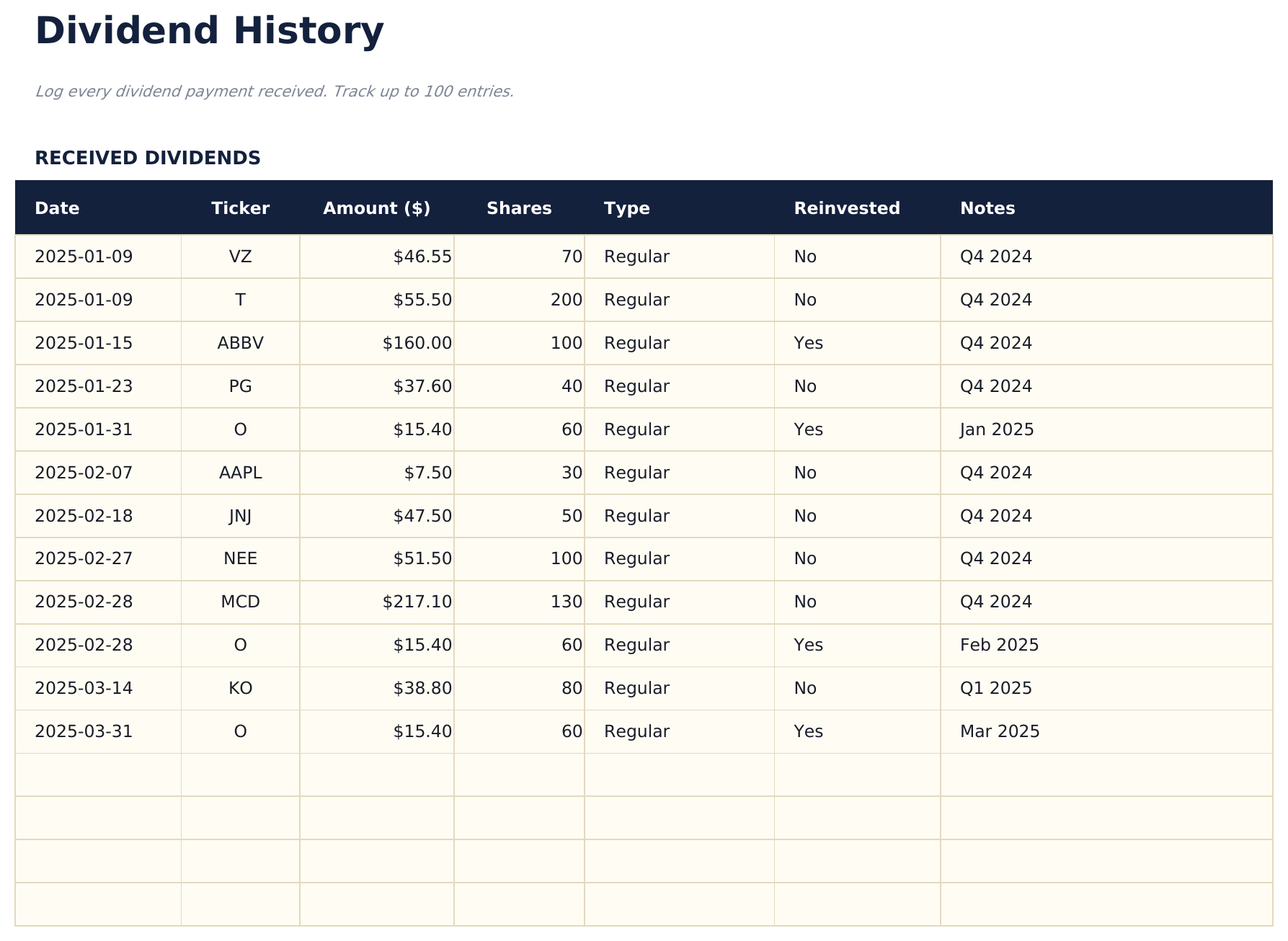The image size is (1288, 941).
Task: Click the Mar 2025 note cell
Action: 999,731
